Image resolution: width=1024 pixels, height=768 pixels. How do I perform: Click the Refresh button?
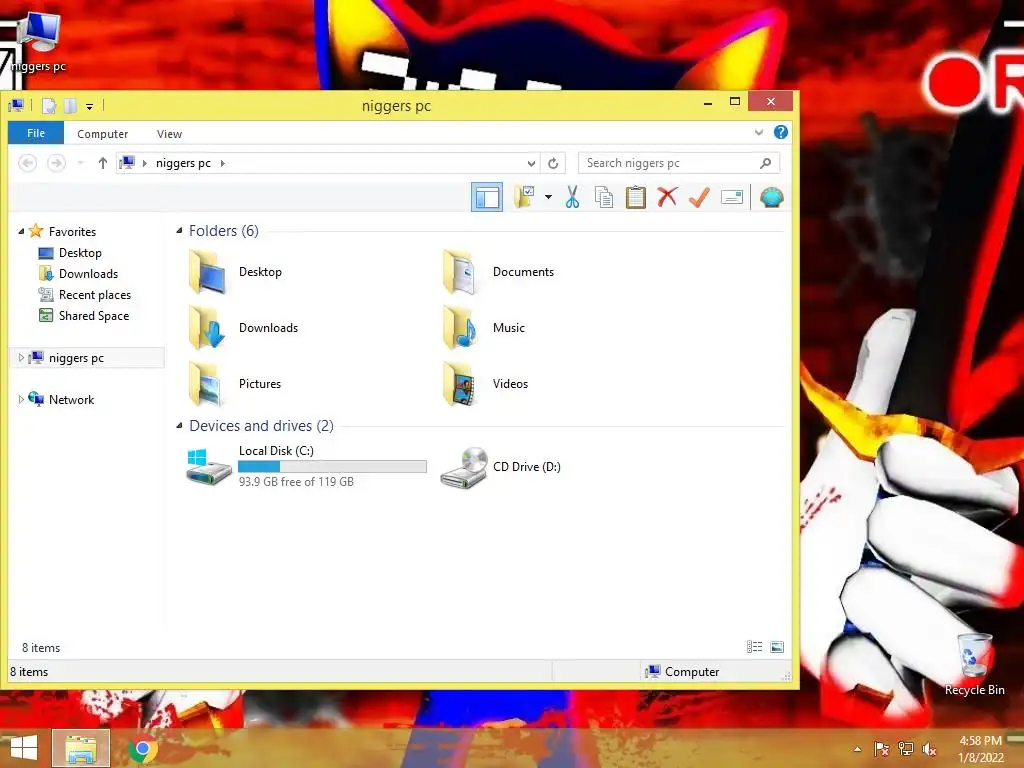[x=553, y=163]
